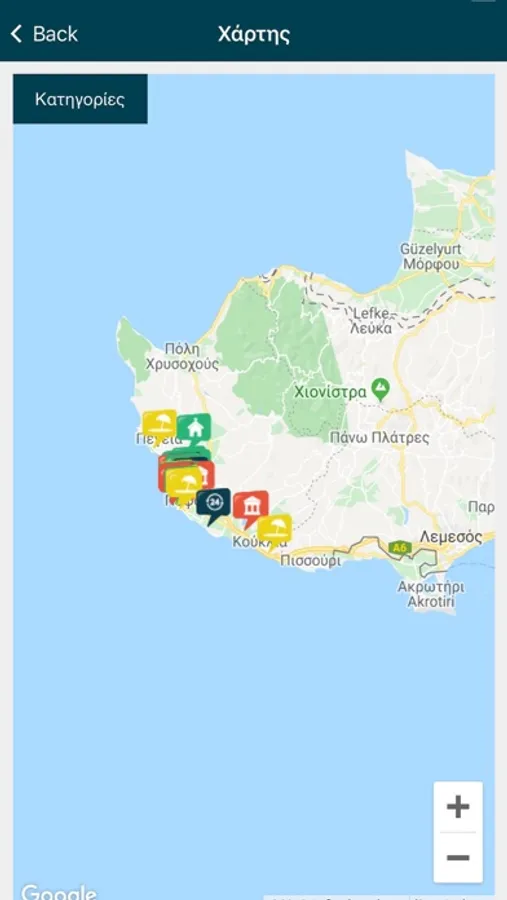Click the Güzelyurt Μόρφου label
Image resolution: width=507 pixels, height=900 pixels.
point(431,257)
